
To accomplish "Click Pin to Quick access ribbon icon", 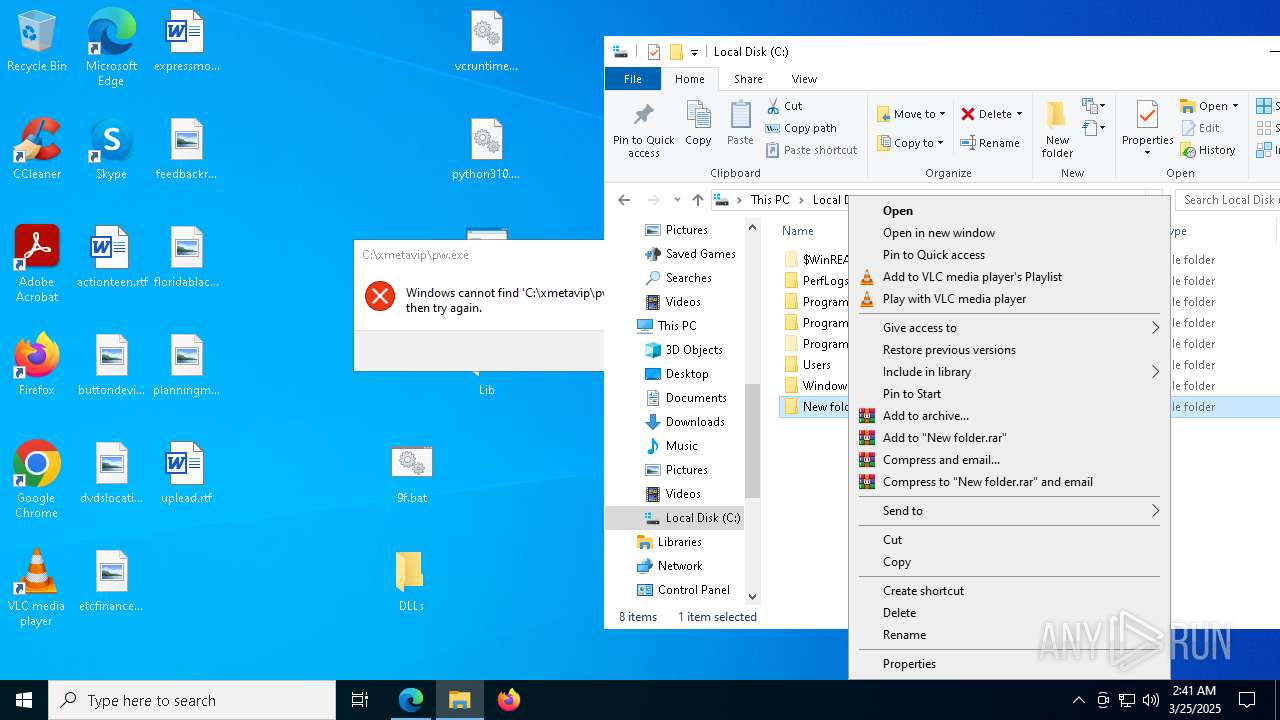I will pyautogui.click(x=643, y=130).
